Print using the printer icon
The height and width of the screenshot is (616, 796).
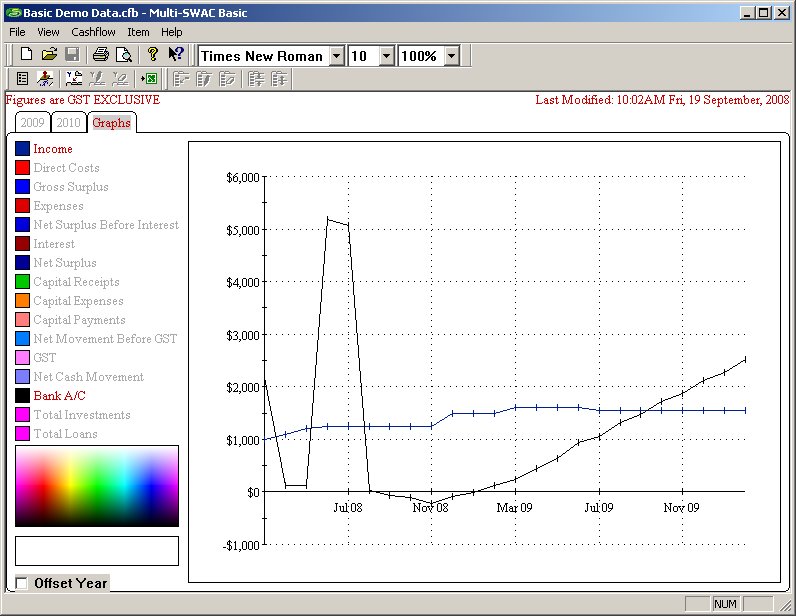point(101,54)
